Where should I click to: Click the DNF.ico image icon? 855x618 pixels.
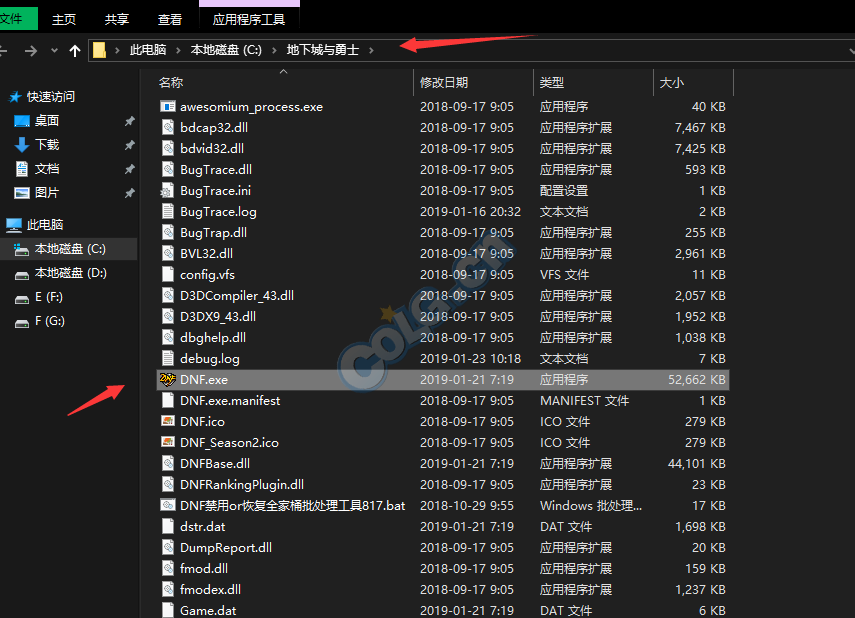167,421
